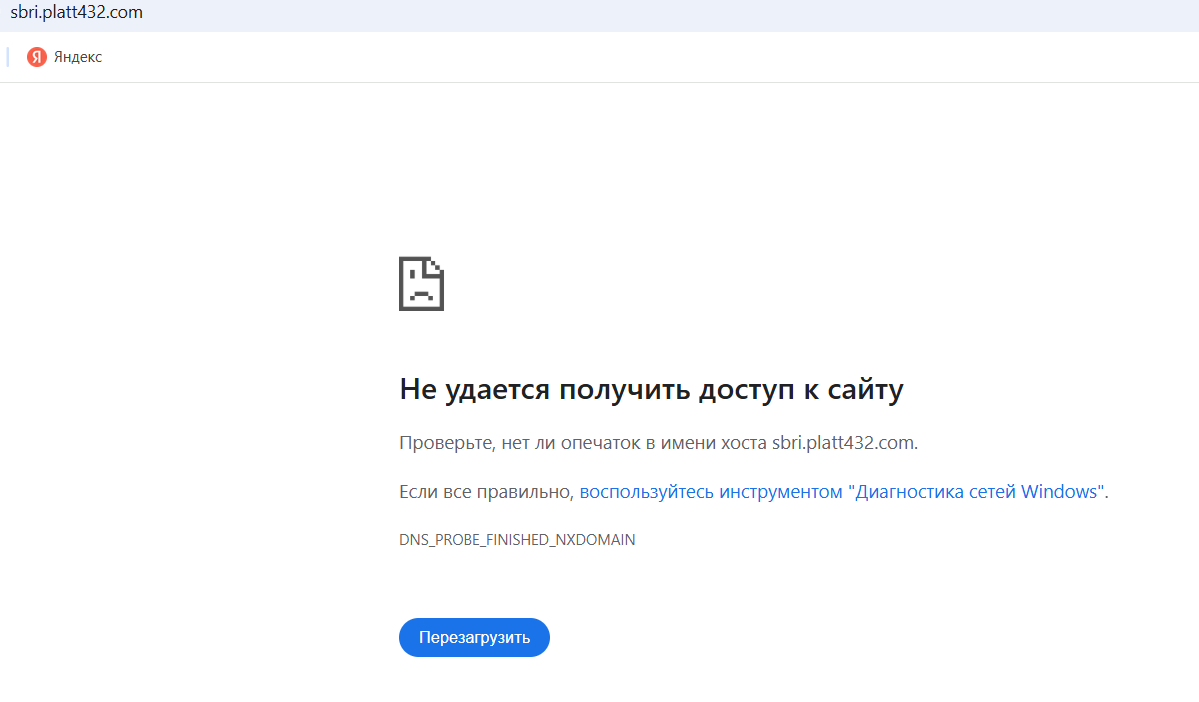This screenshot has height=702, width=1199.
Task: Click the word Windows in the diagnostics link
Action: pos(1058,491)
